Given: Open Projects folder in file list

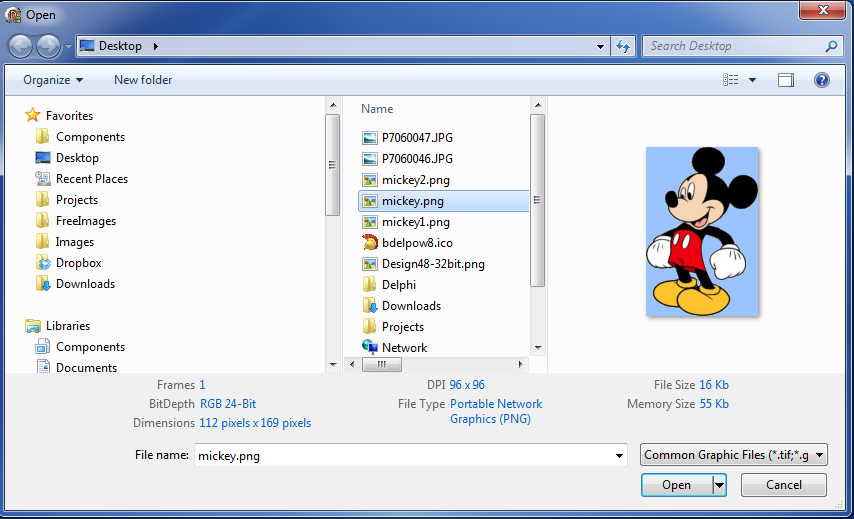Looking at the screenshot, I should [393, 327].
